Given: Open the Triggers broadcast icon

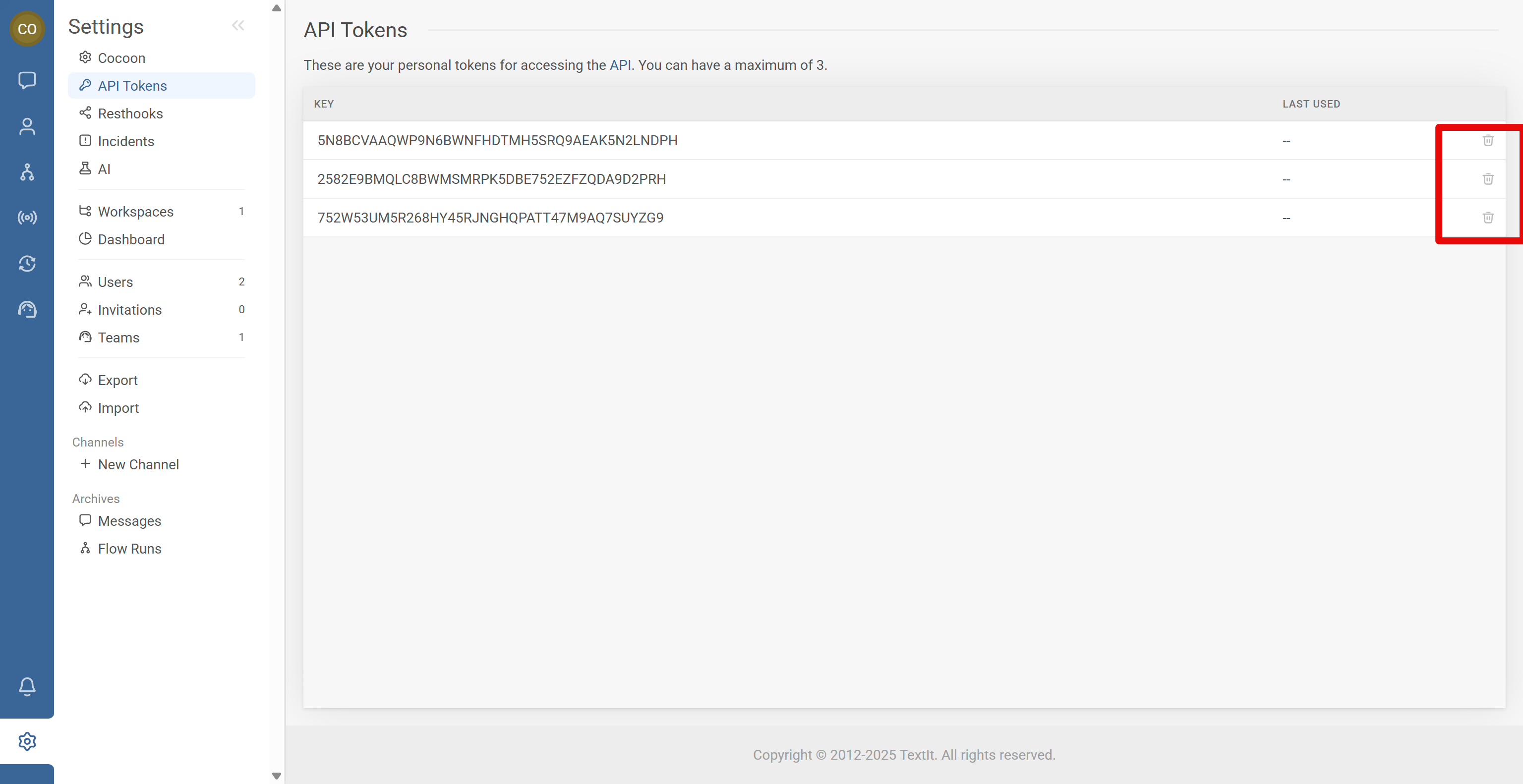Looking at the screenshot, I should pos(27,218).
